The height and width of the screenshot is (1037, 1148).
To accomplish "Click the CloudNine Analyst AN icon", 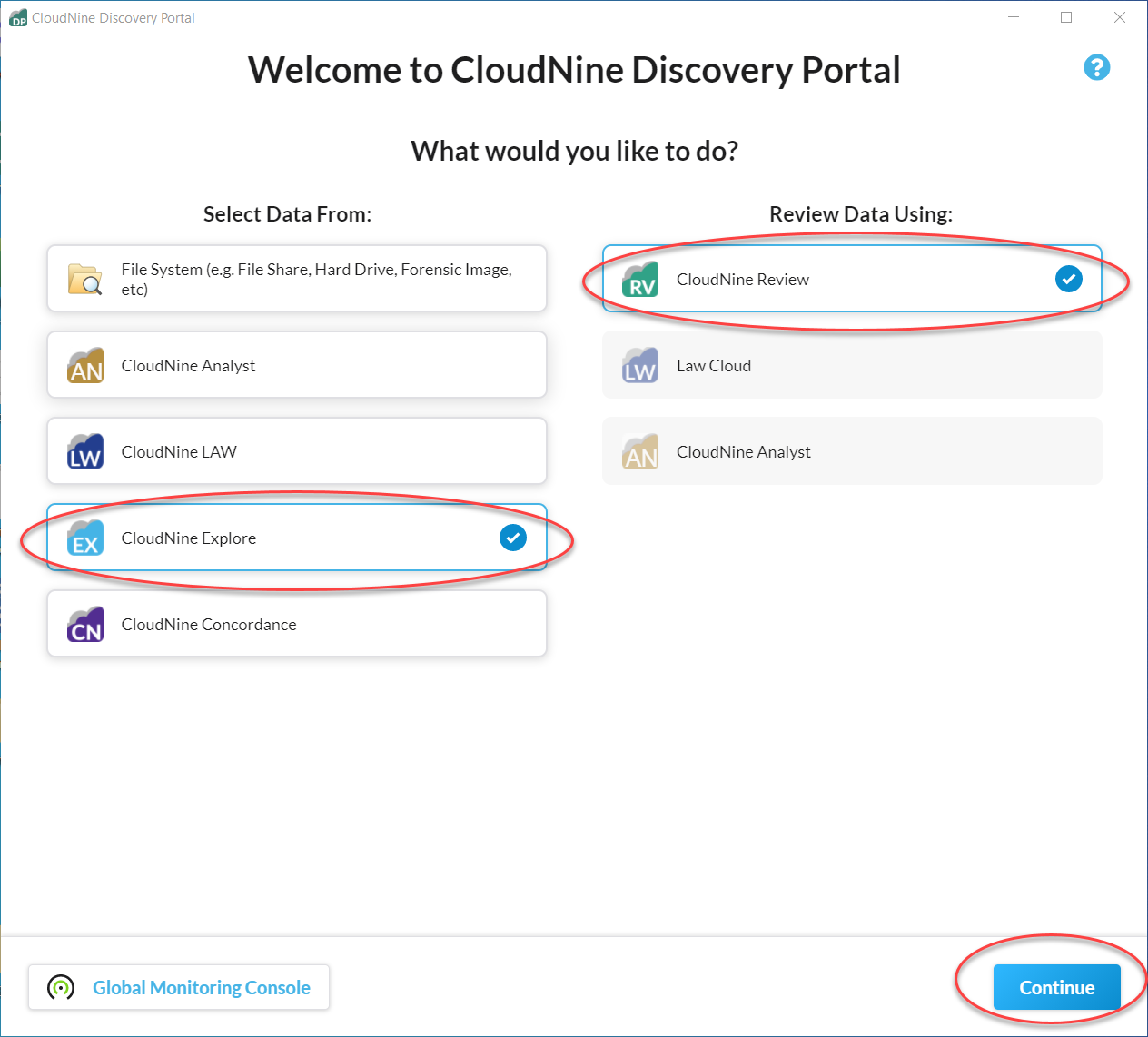I will tap(84, 365).
